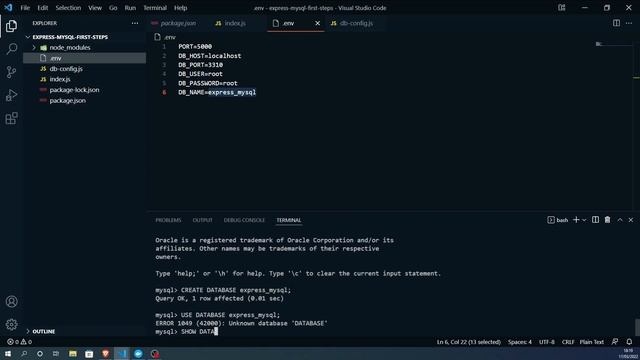Close the .env editor tab
This screenshot has width=640, height=360.
coord(318,23)
